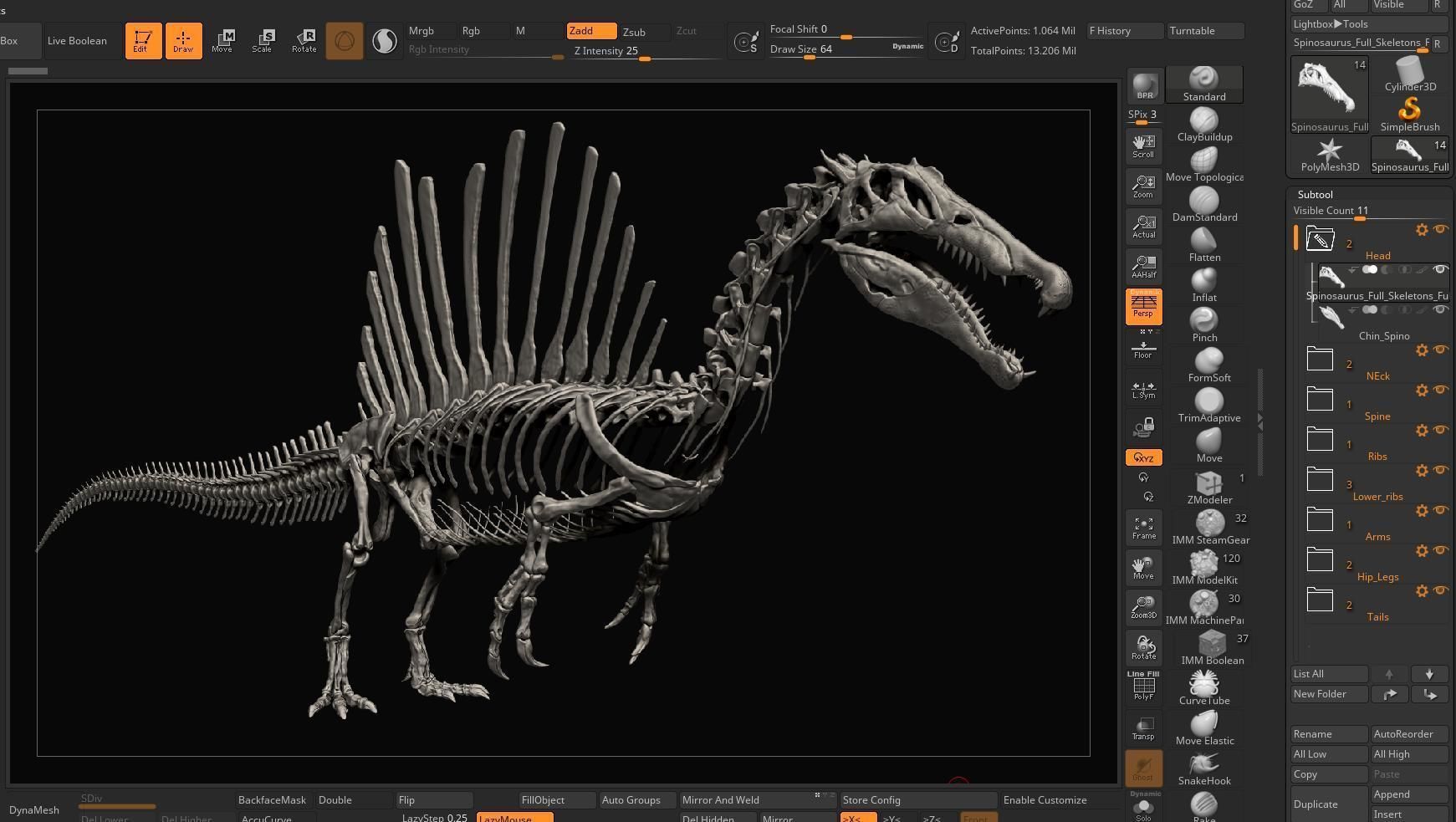This screenshot has width=1456, height=822.
Task: Expand the NEck subtool folder
Action: pyautogui.click(x=1320, y=359)
